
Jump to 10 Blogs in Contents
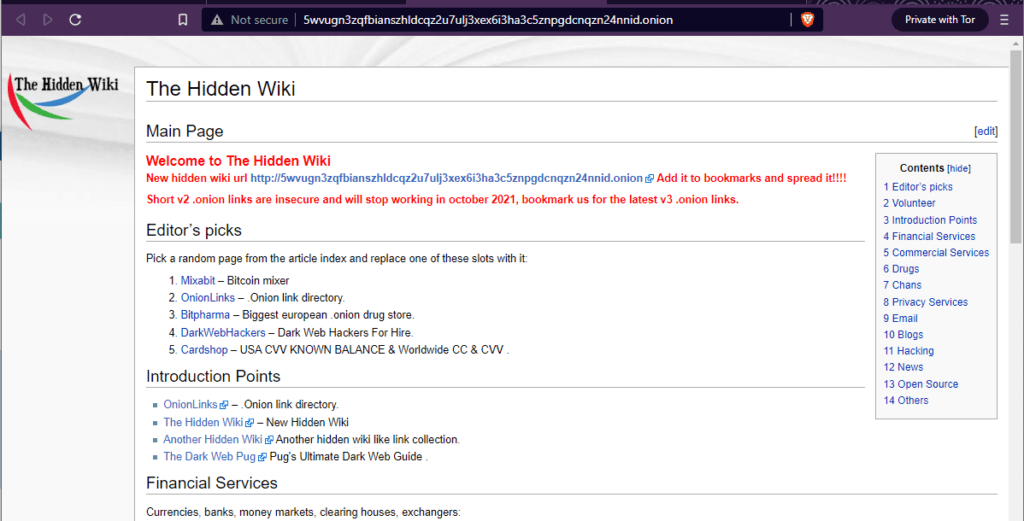pyautogui.click(x=903, y=334)
